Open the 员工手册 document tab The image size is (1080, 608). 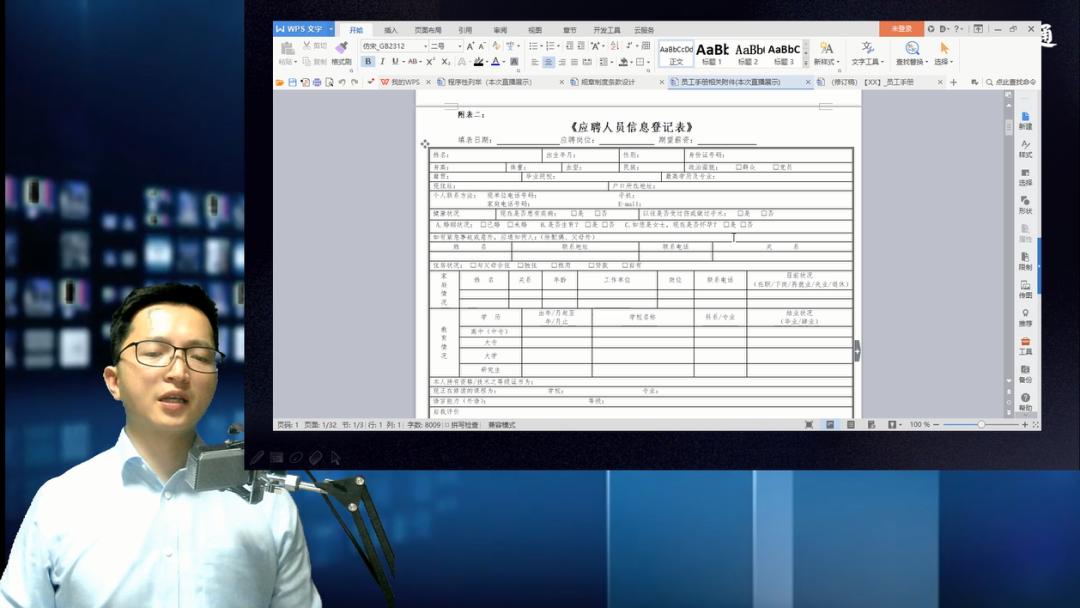(887, 85)
